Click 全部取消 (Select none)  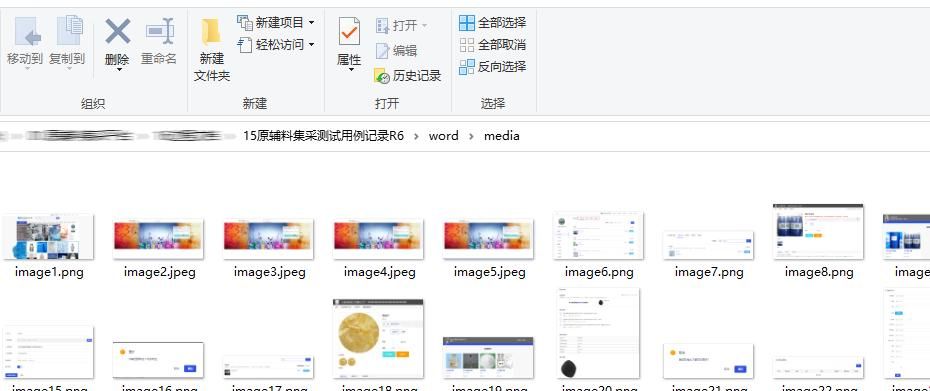492,44
